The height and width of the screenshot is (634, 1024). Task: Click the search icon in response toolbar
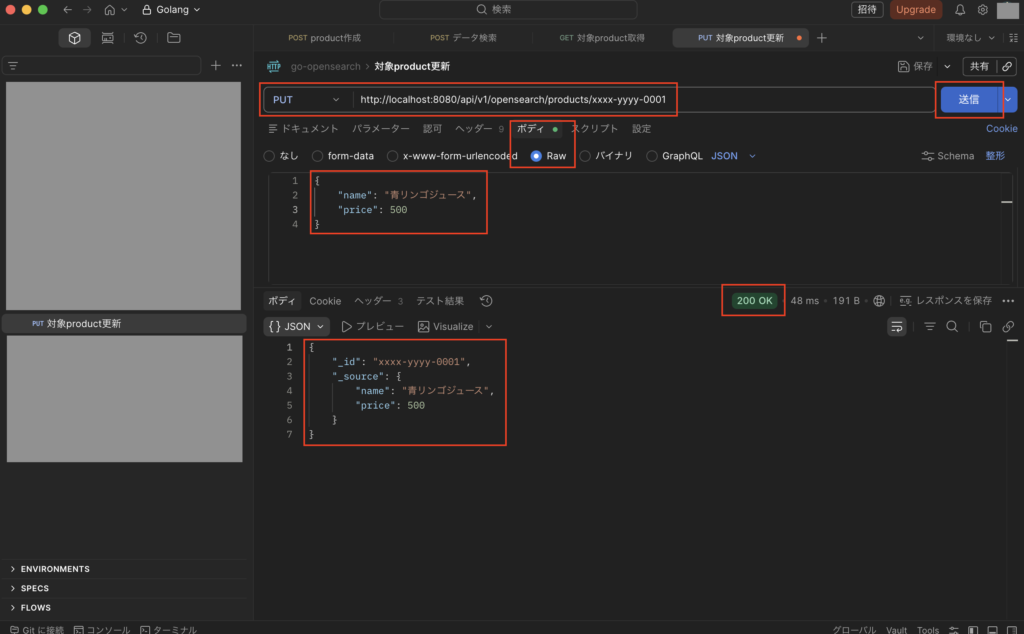pos(952,326)
